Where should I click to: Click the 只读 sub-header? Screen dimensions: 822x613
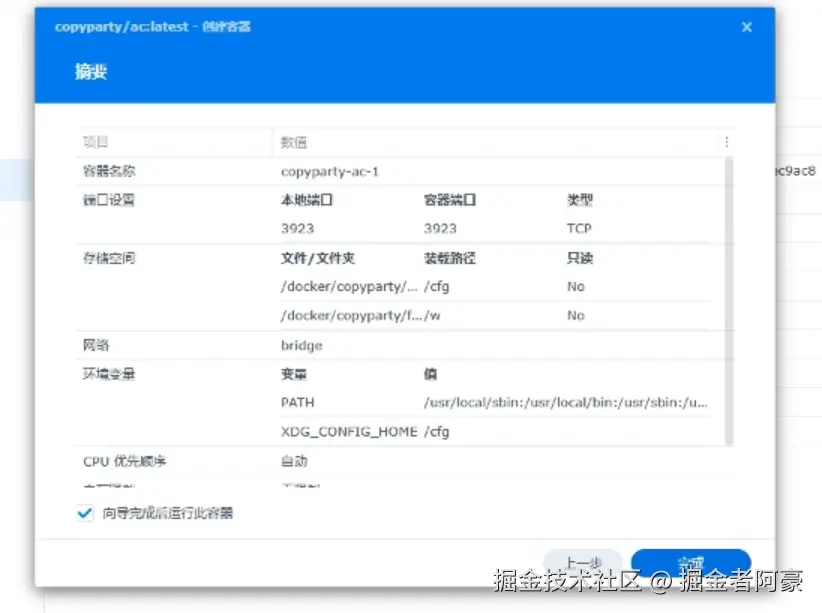[x=580, y=258]
